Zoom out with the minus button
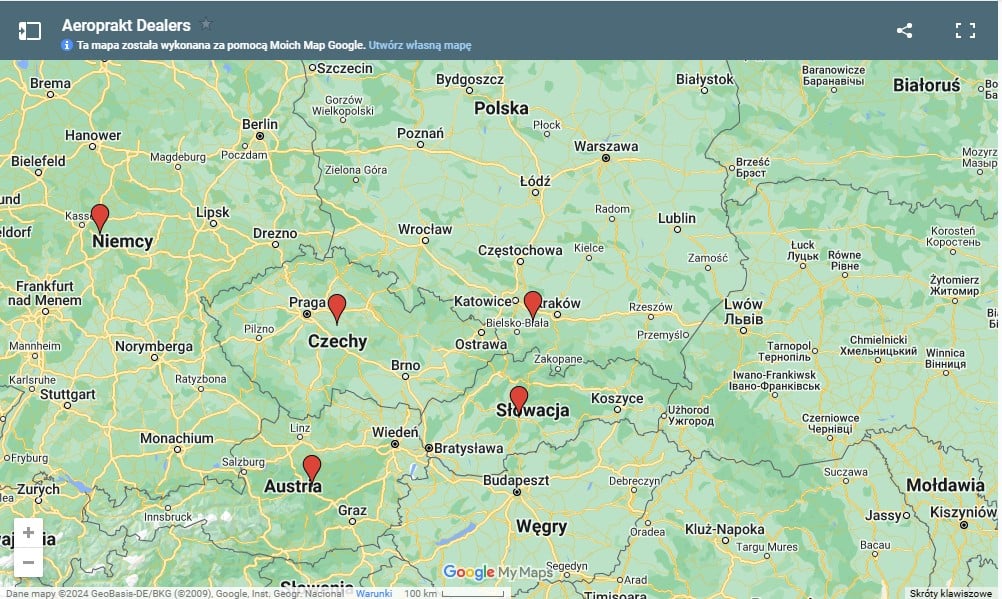Image resolution: width=1002 pixels, height=599 pixels. pos(28,562)
